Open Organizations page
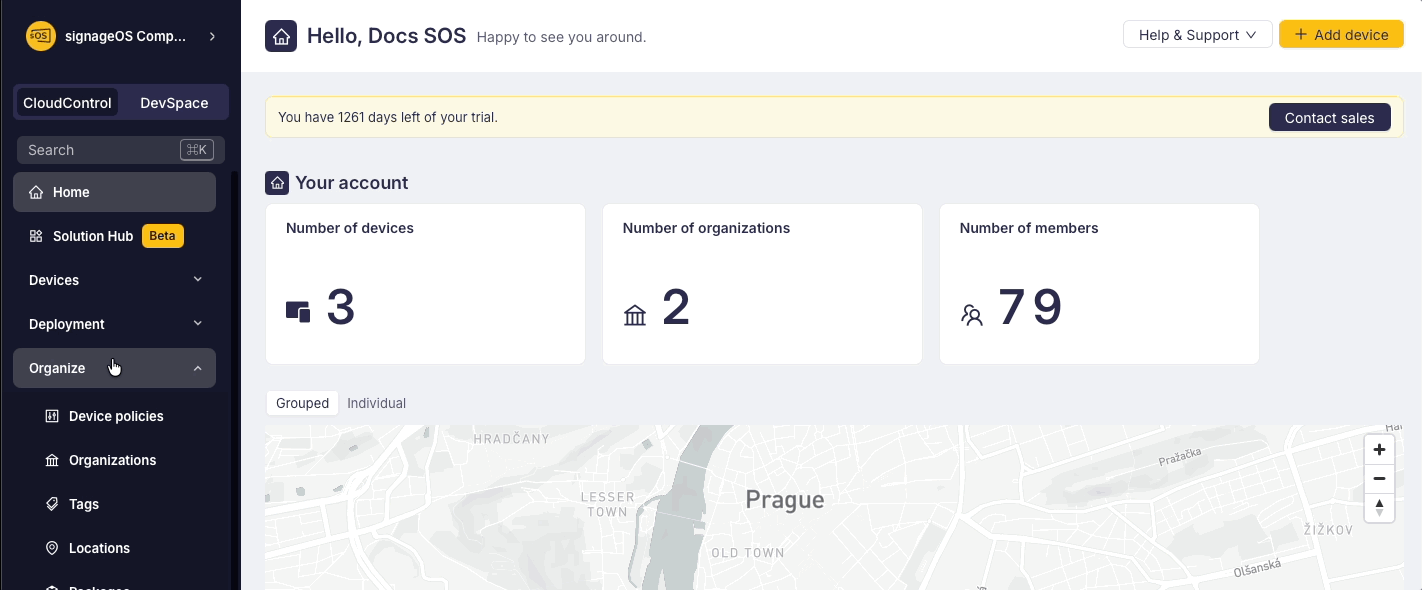 114,460
